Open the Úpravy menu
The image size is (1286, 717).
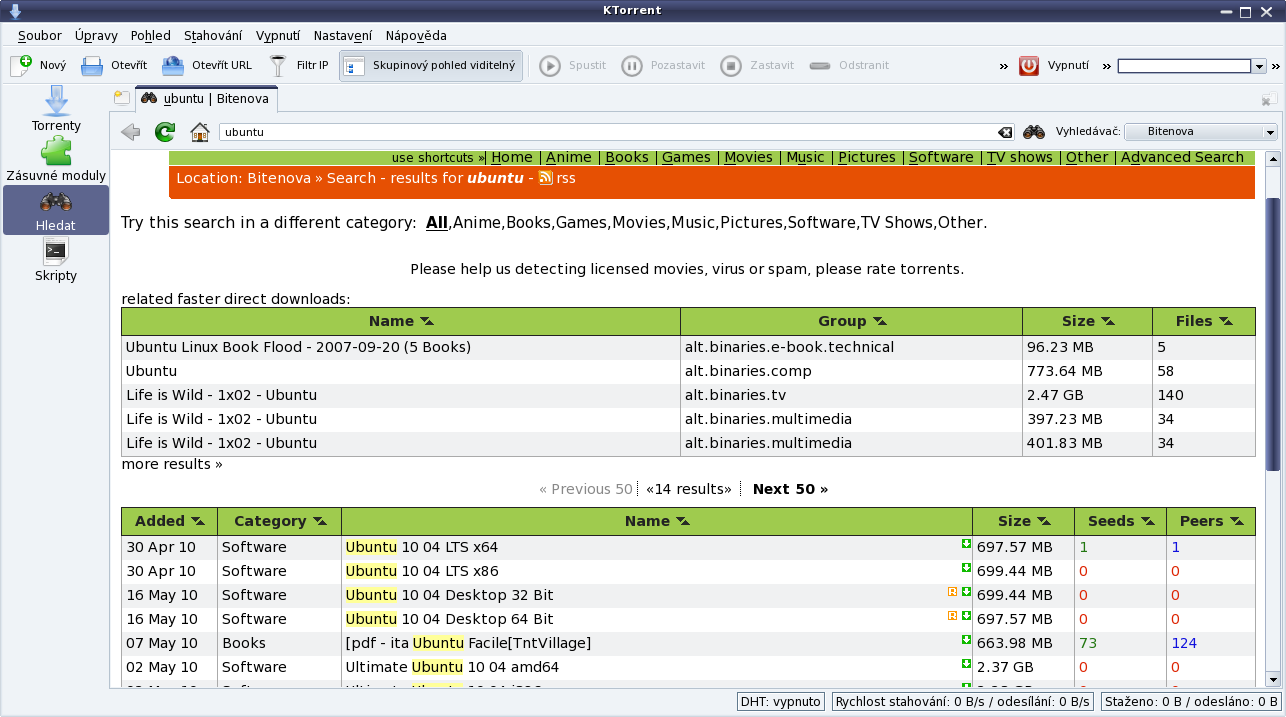96,35
